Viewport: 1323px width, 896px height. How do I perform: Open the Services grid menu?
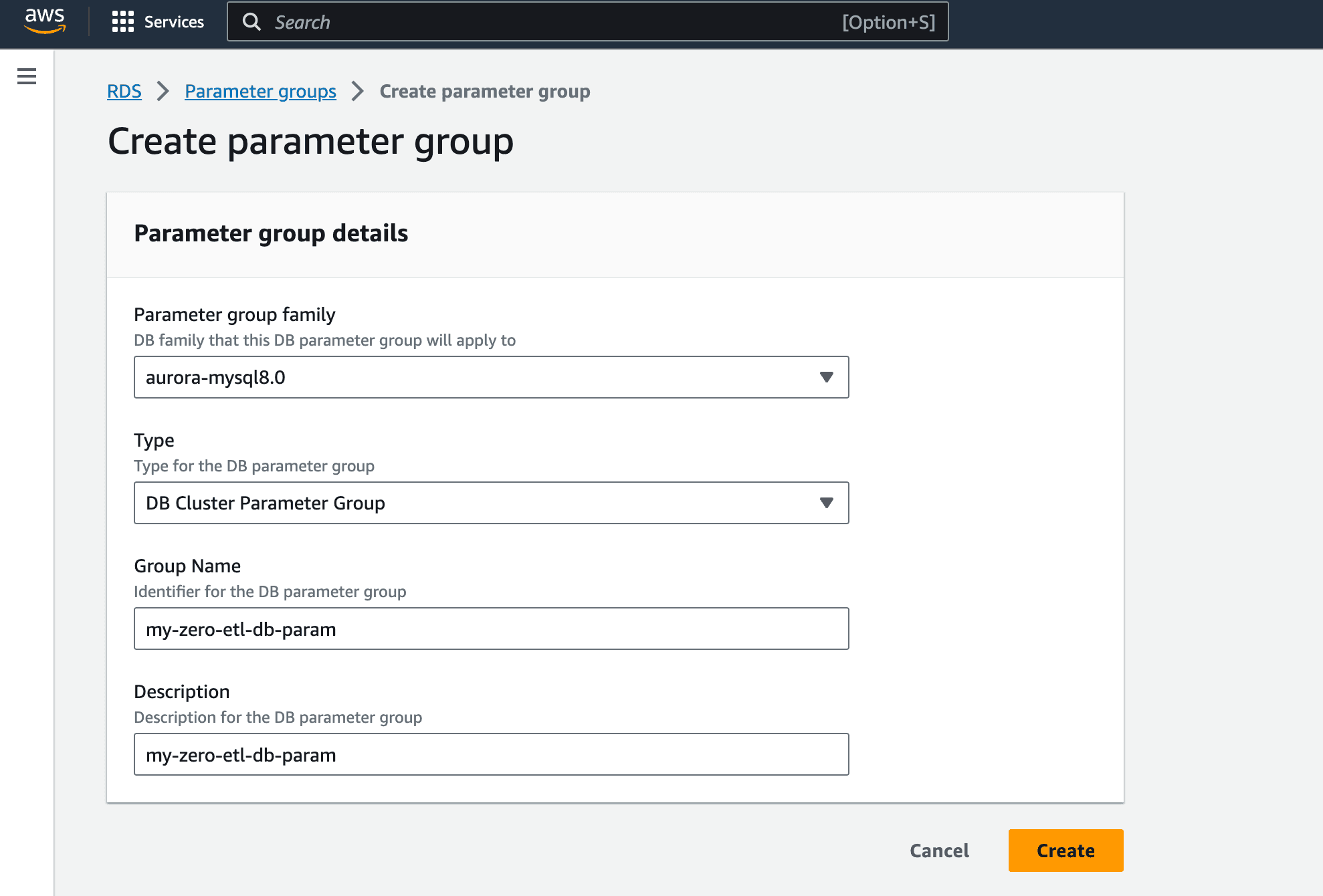click(x=122, y=22)
